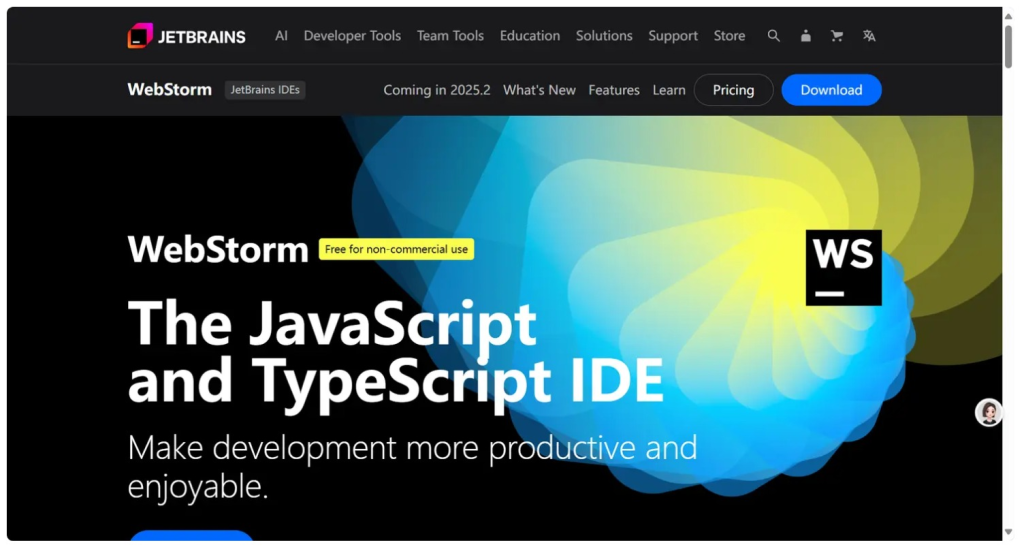Open the chat assistant avatar
This screenshot has height=549, width=1024.
point(988,413)
